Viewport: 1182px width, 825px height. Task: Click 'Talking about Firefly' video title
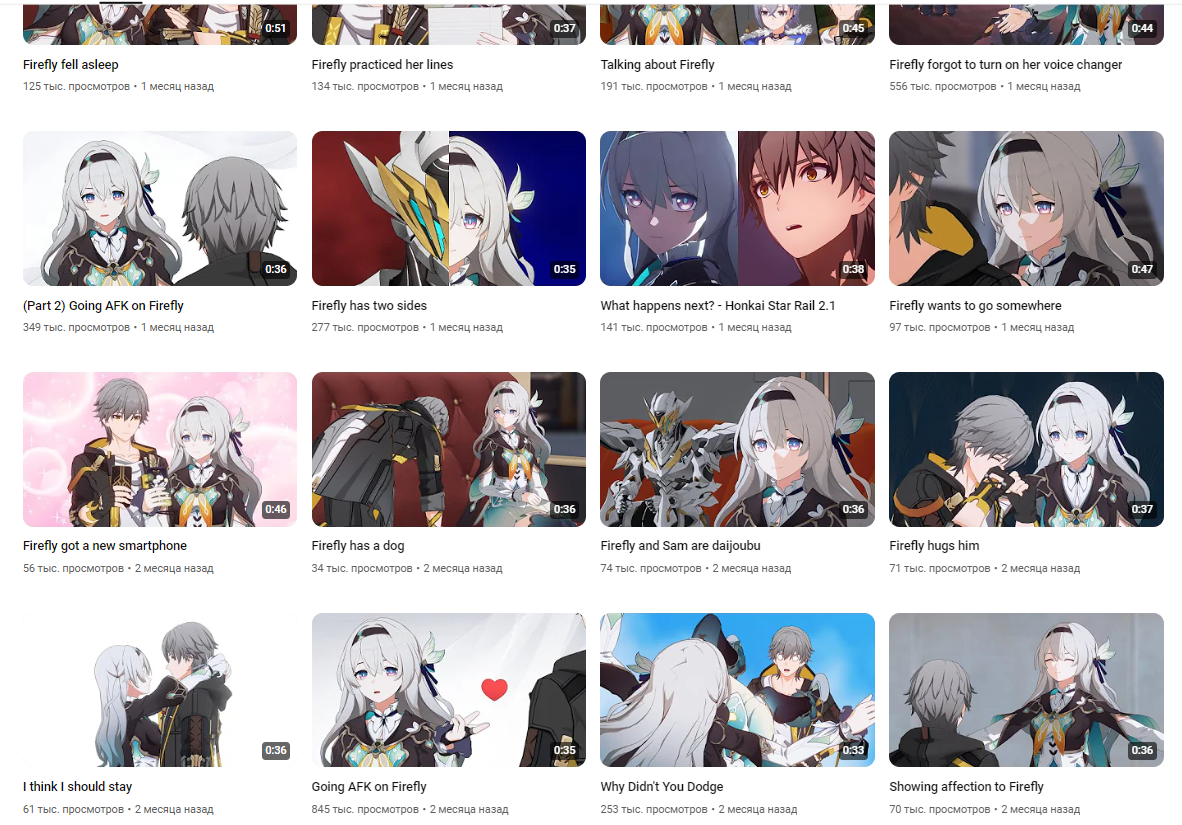click(x=657, y=65)
